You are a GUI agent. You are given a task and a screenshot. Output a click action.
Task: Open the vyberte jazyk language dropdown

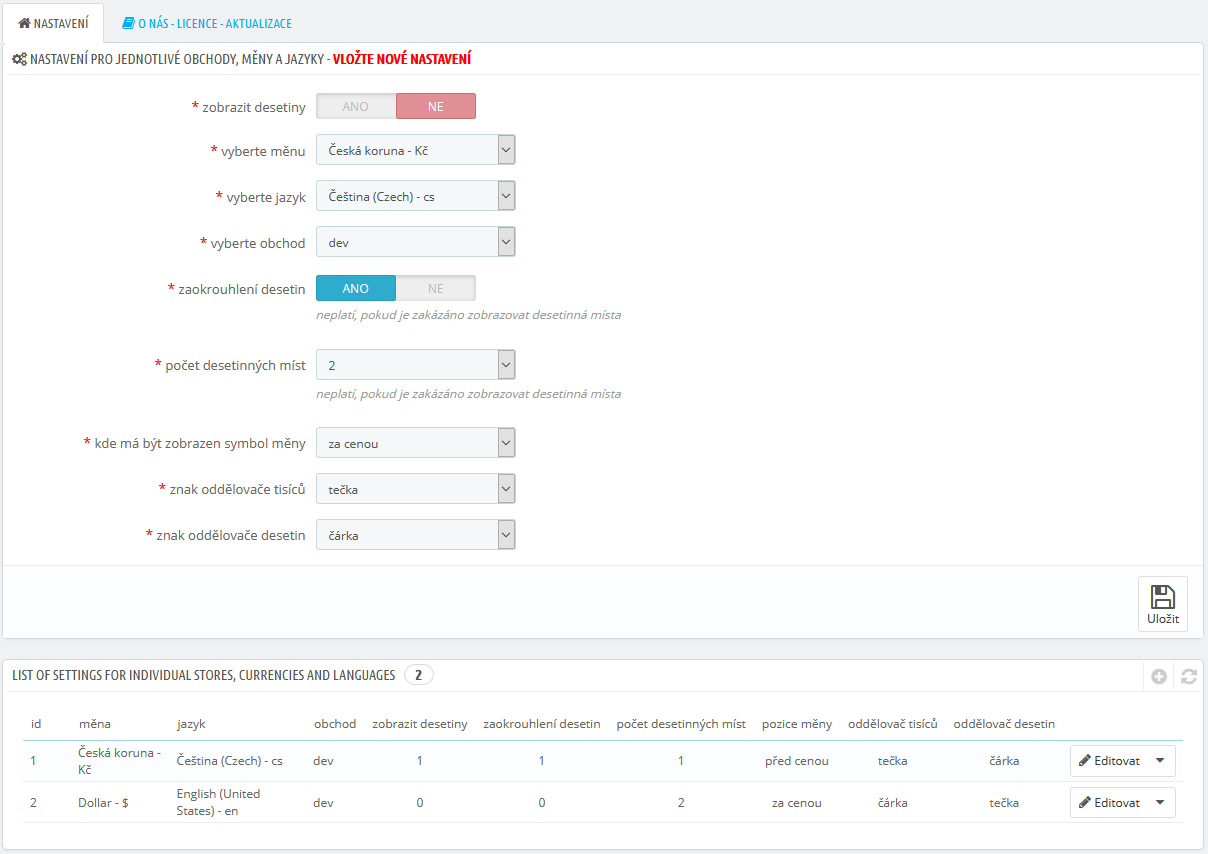(416, 196)
